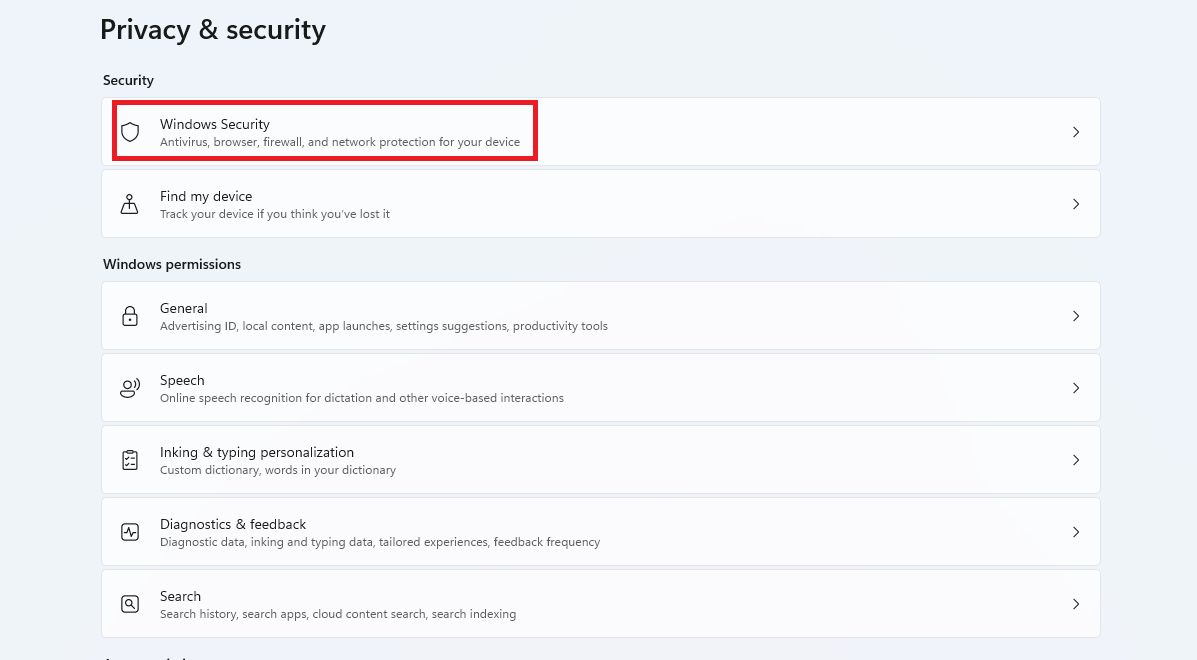The height and width of the screenshot is (660, 1197).
Task: Expand Inking & typing personalization chevron
Action: (1076, 460)
